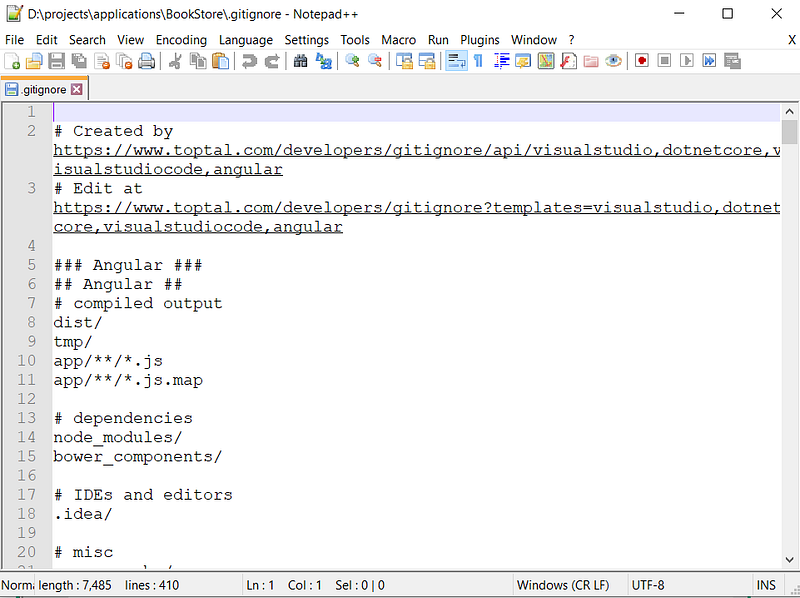Screen dimensions: 800x598
Task: Print the document with the printer icon
Action: tap(146, 61)
